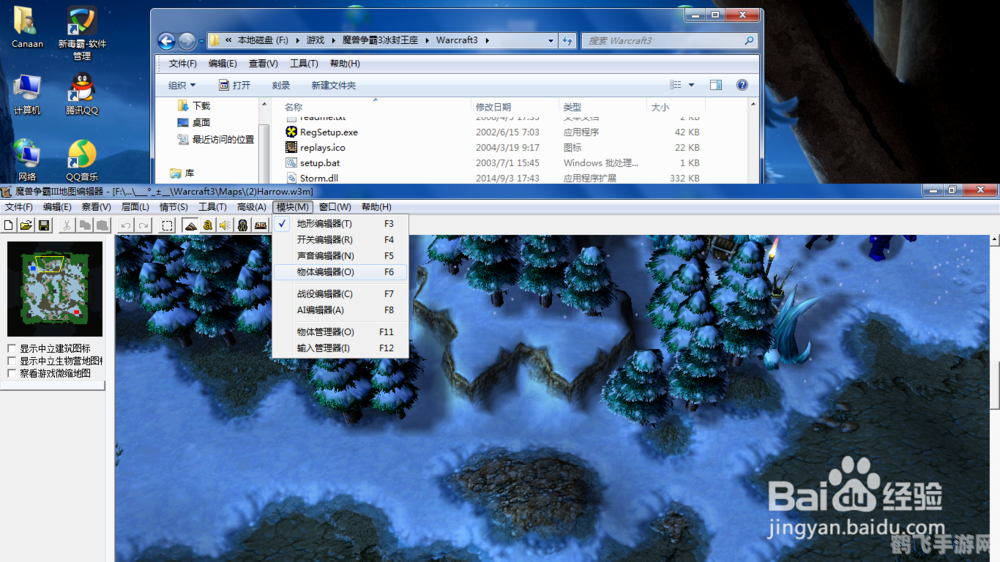
Task: Click the minimap preview thumbnail
Action: pos(55,288)
